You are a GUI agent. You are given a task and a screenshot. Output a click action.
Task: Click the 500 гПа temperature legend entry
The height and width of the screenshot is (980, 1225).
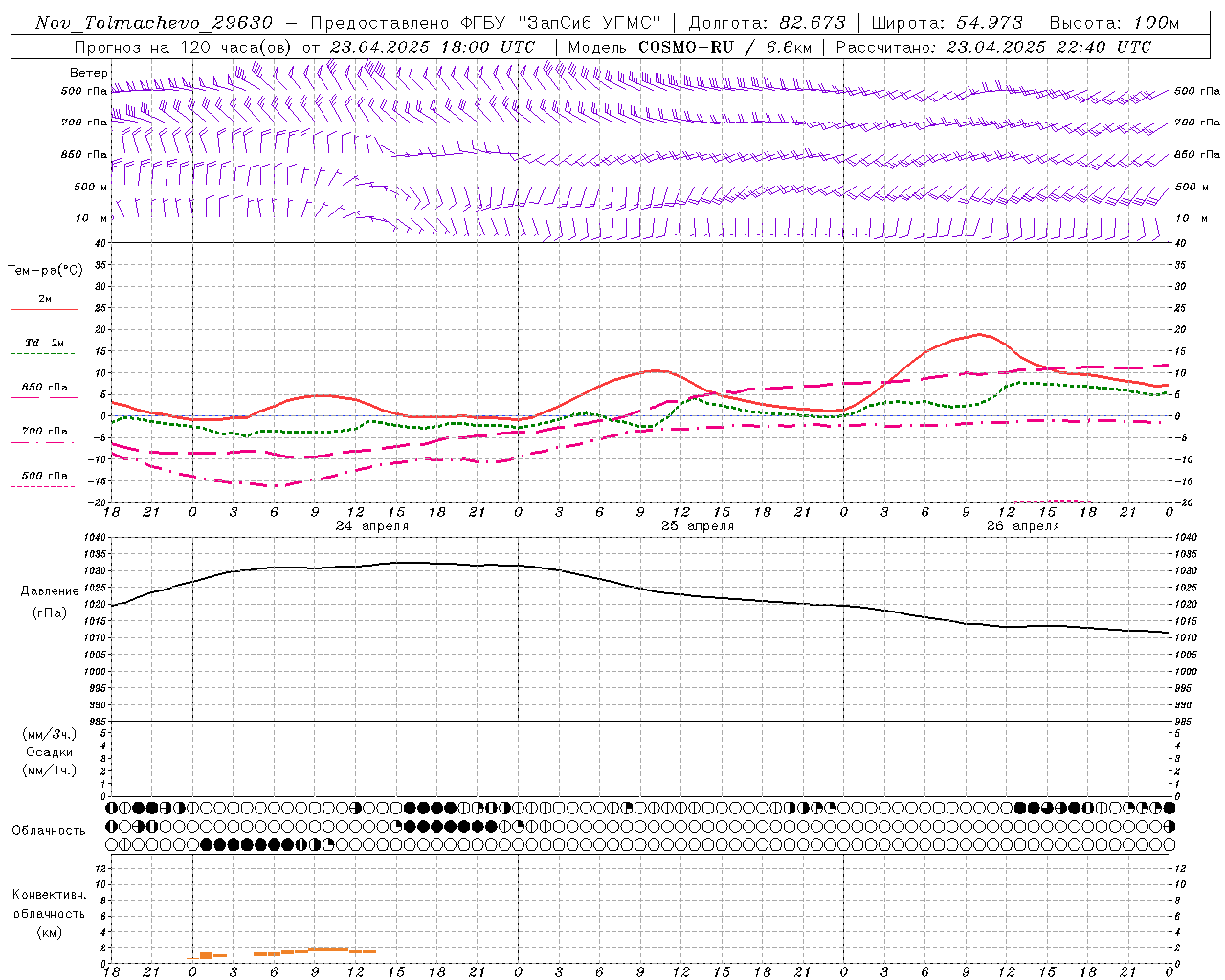(44, 479)
